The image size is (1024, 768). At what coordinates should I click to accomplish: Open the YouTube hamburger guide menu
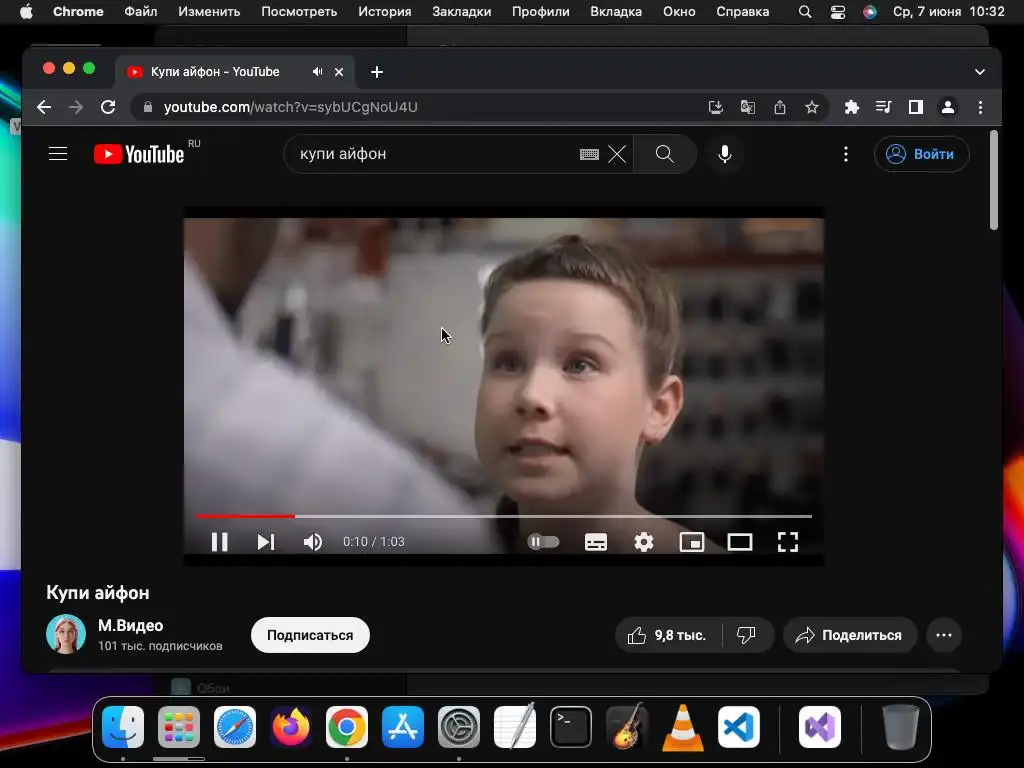pyautogui.click(x=58, y=154)
